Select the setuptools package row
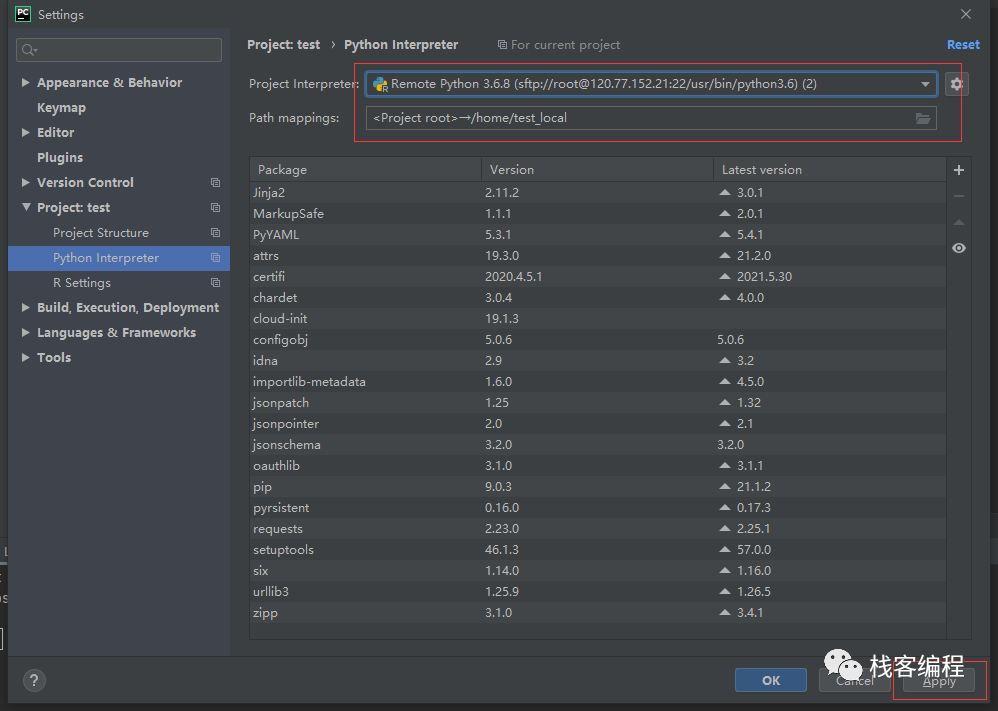The image size is (998, 711). pos(598,549)
